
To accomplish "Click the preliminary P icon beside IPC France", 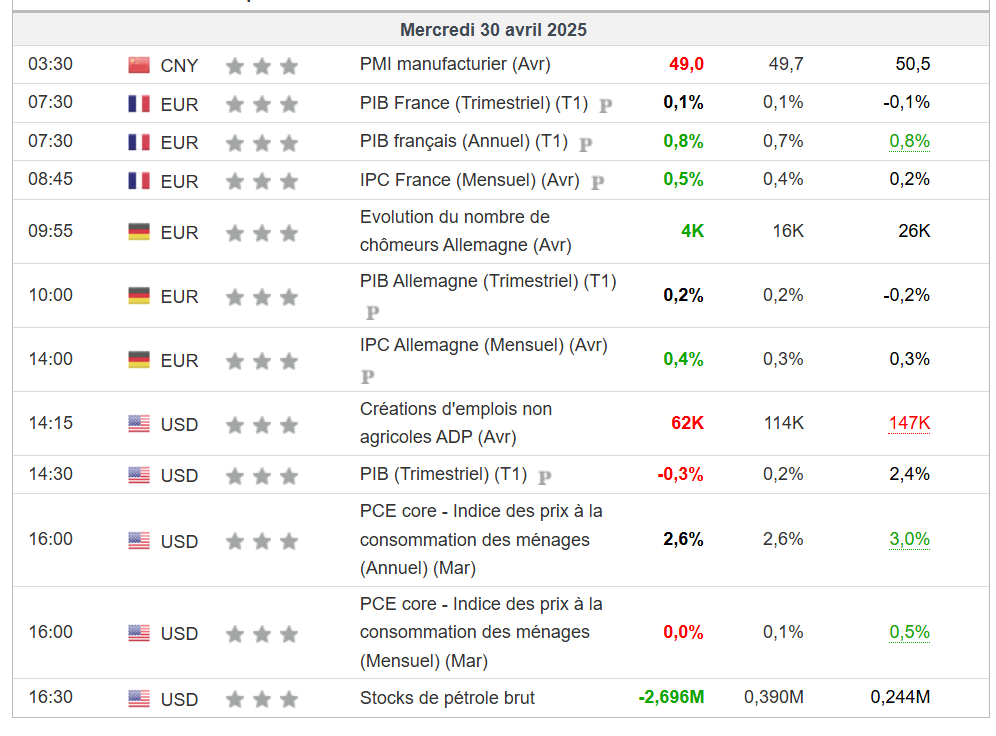I will click(x=598, y=182).
